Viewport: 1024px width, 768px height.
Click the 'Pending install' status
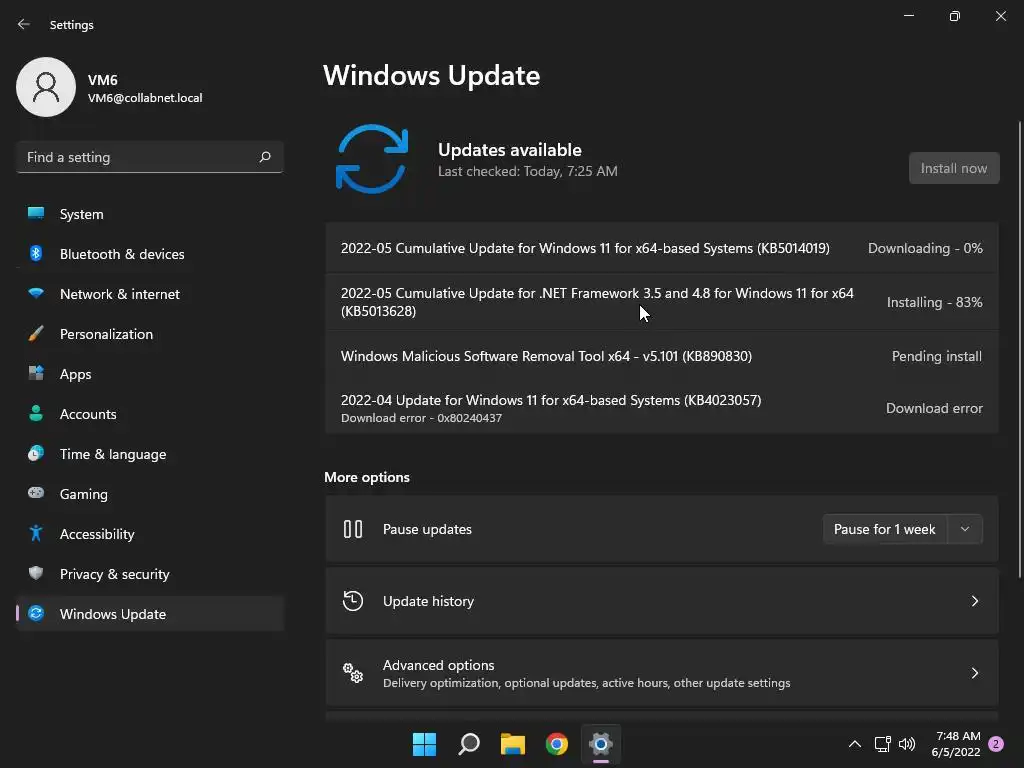tap(936, 356)
